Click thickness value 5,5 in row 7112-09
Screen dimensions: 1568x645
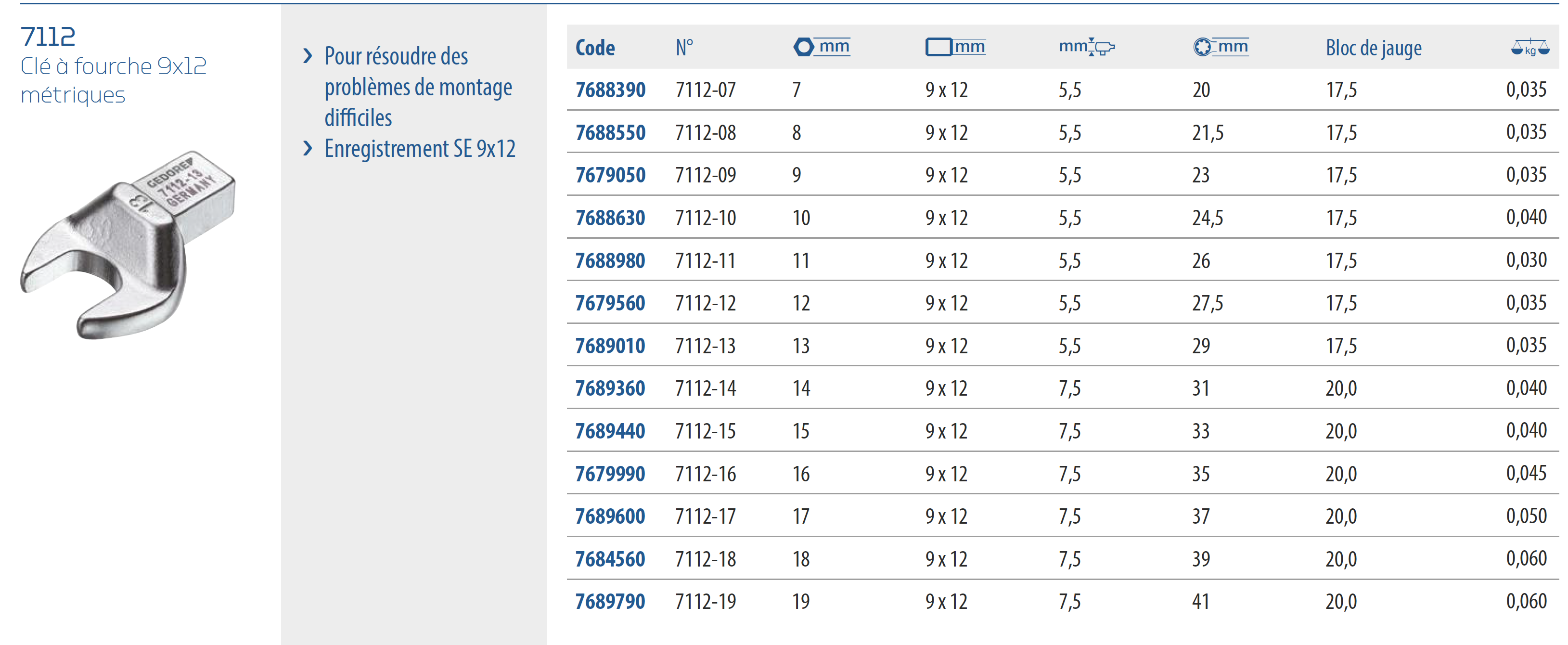pyautogui.click(x=1070, y=175)
